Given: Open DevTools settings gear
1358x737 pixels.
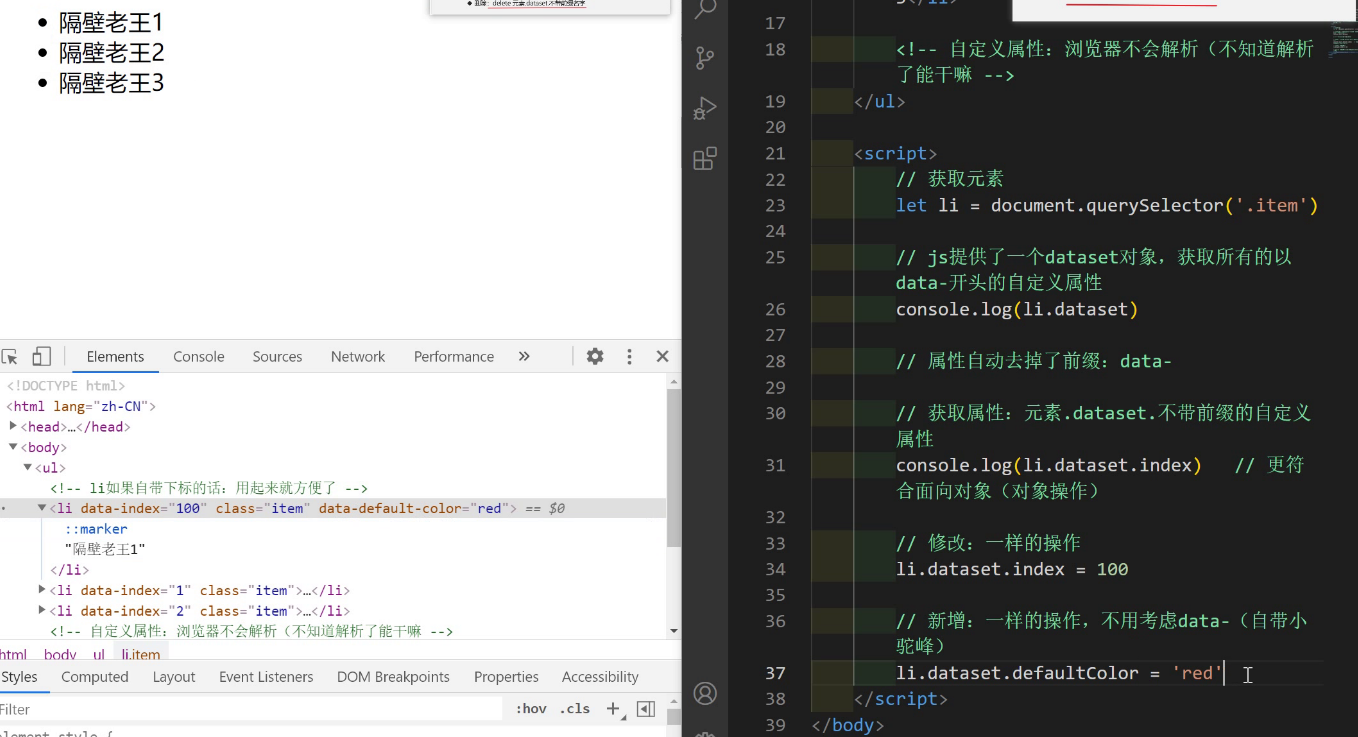Looking at the screenshot, I should [595, 356].
